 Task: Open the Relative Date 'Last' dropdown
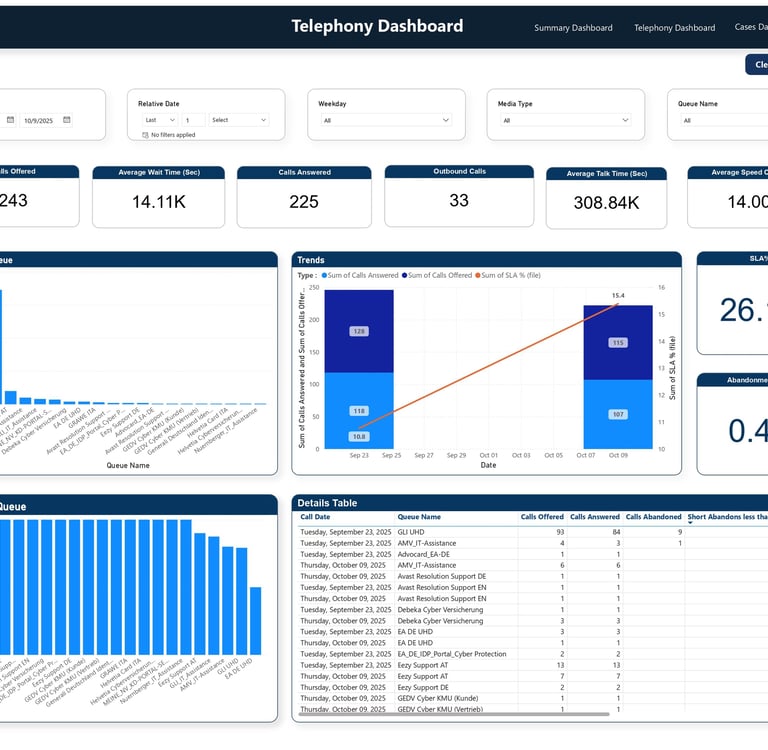click(x=160, y=120)
